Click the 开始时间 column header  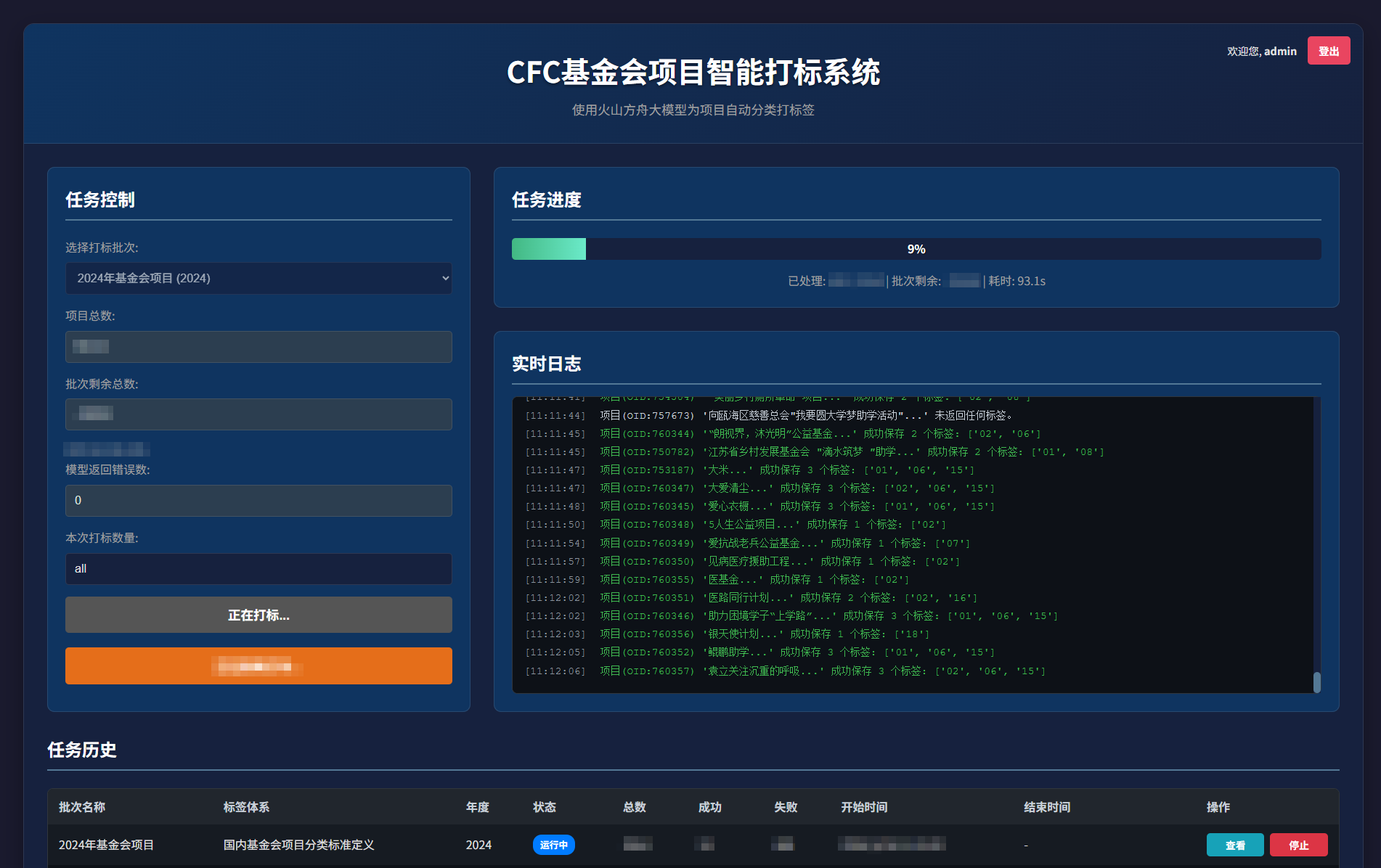pos(864,807)
